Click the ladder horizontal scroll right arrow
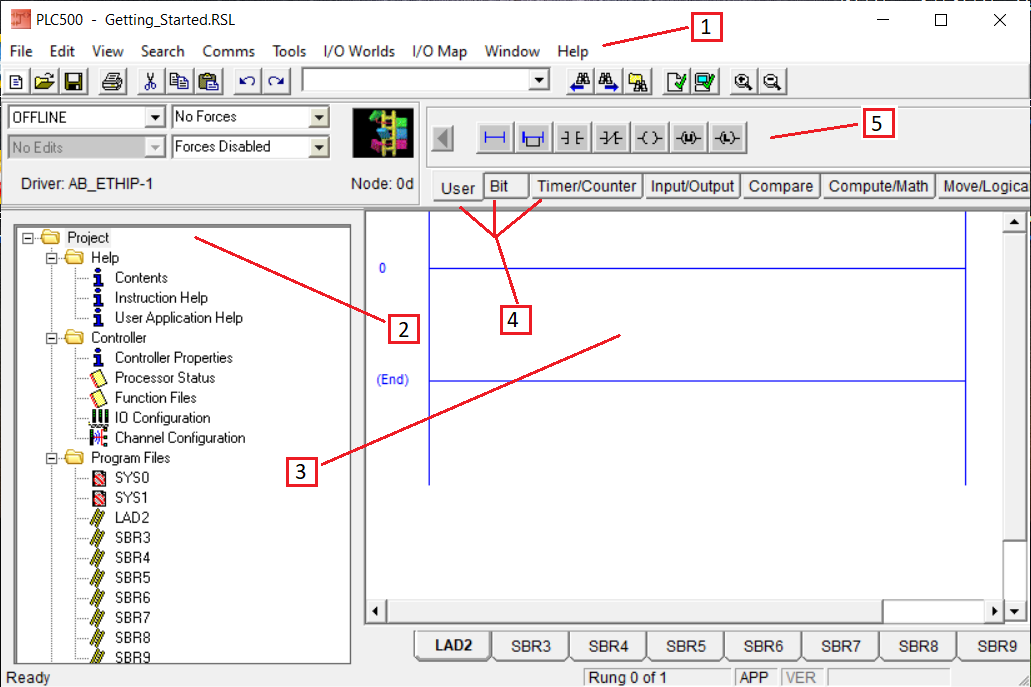 click(x=994, y=611)
